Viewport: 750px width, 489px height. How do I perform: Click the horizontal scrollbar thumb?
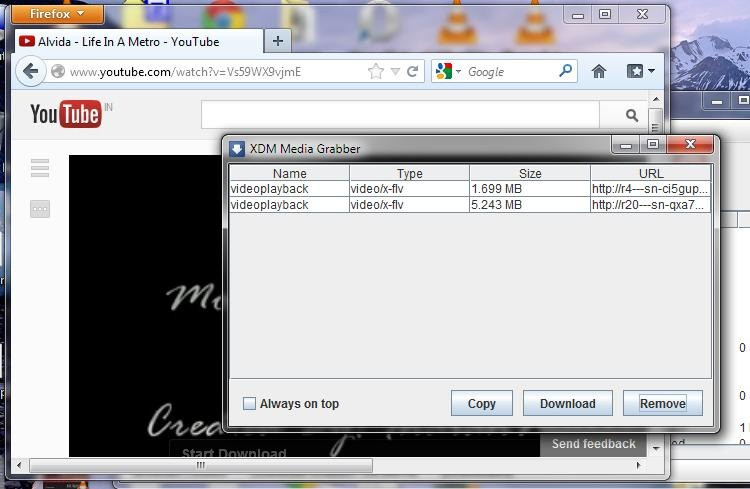pyautogui.click(x=201, y=466)
